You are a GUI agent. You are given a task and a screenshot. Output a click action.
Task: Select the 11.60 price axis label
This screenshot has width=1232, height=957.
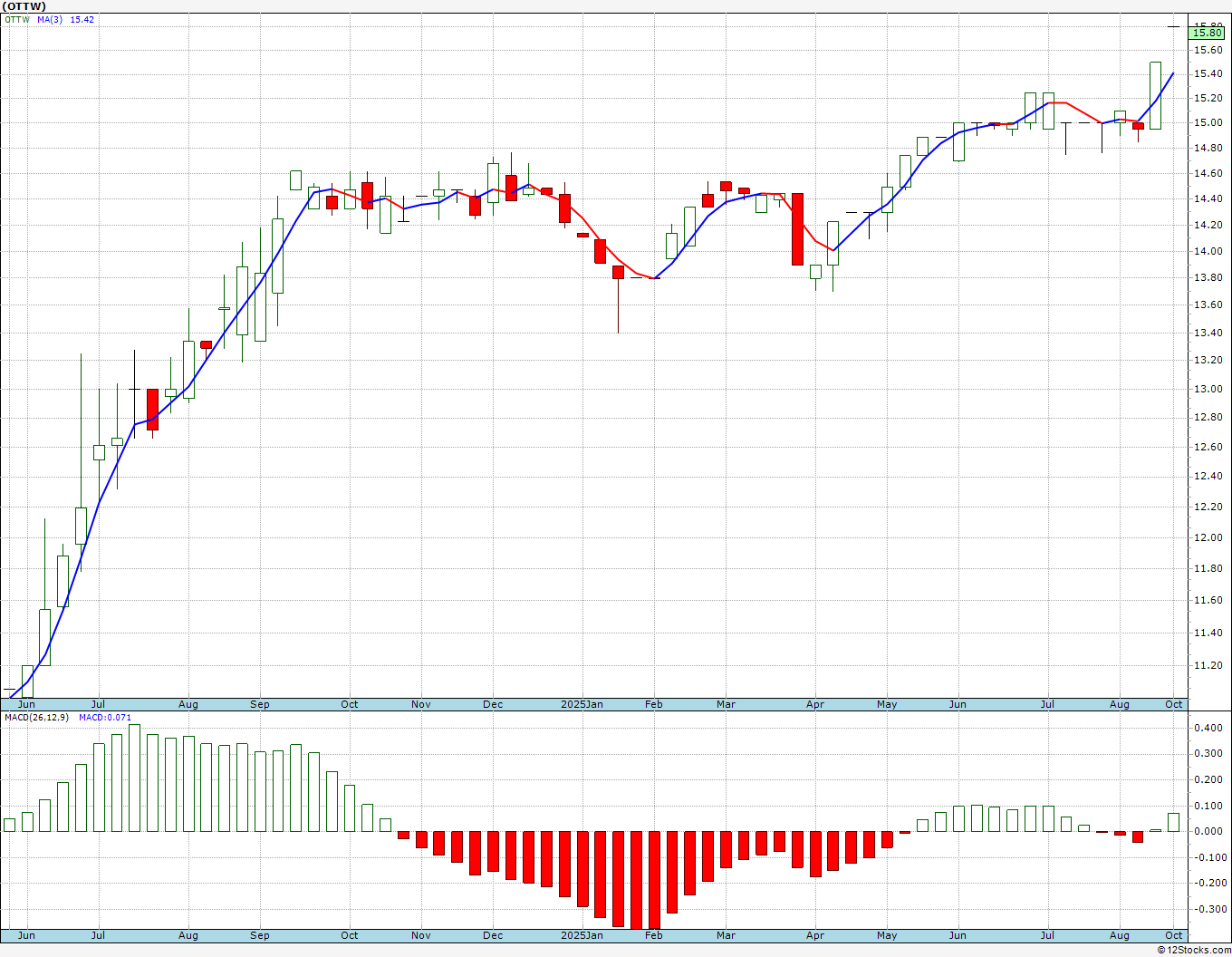pyautogui.click(x=1208, y=601)
